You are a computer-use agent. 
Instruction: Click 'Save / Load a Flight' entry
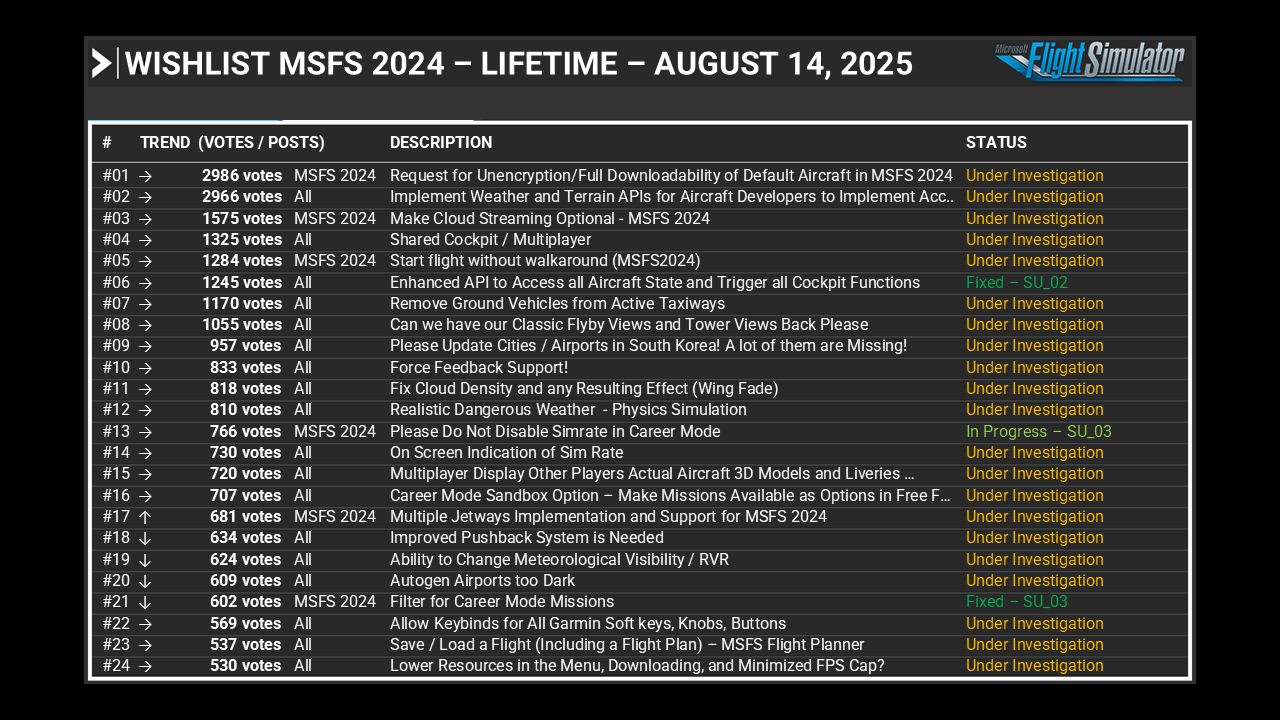pyautogui.click(x=627, y=645)
